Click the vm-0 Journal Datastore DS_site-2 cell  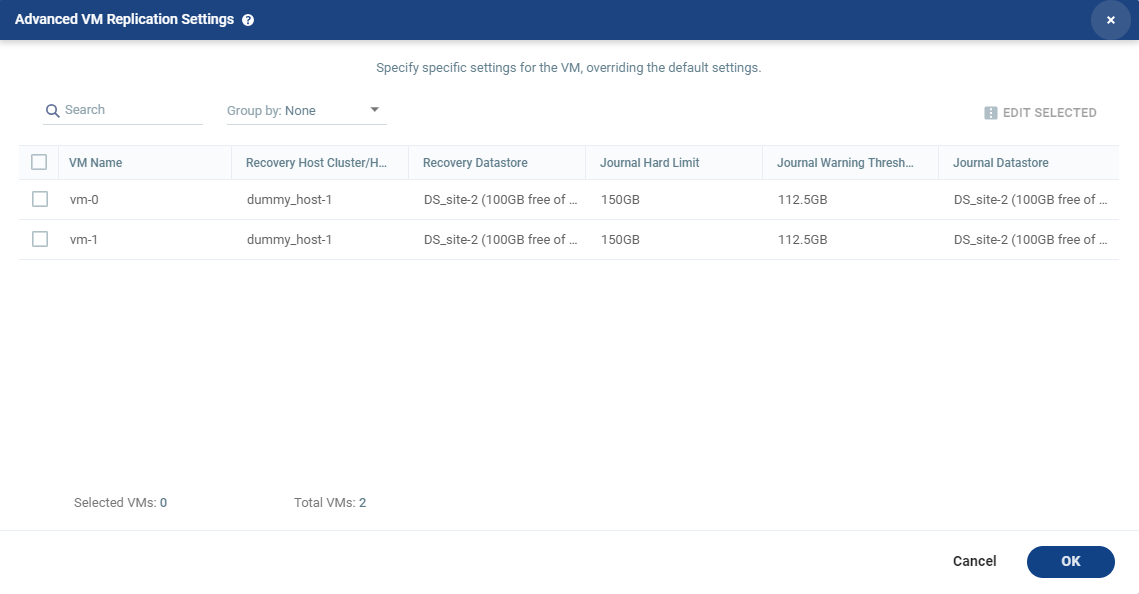click(x=1030, y=200)
